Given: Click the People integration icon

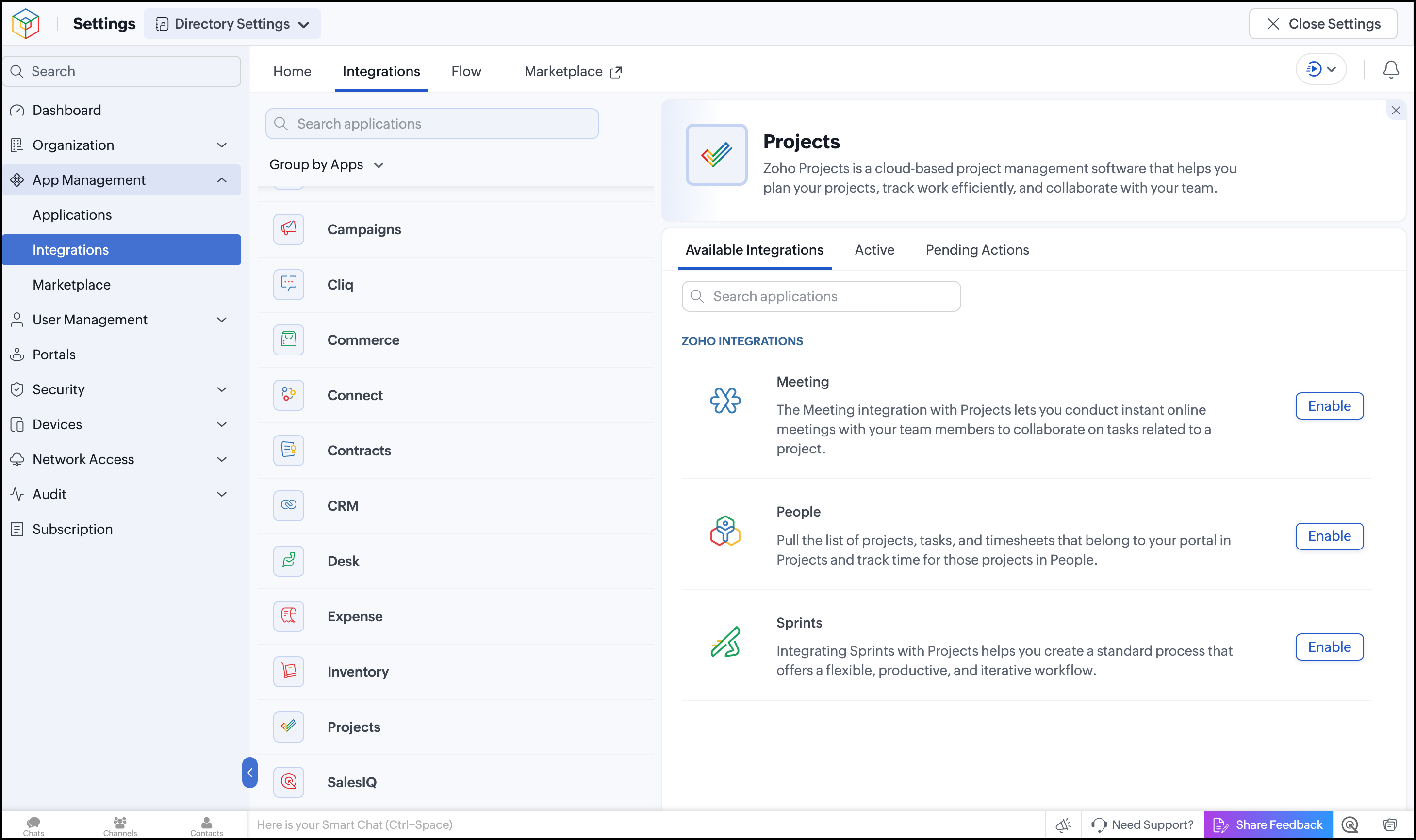Looking at the screenshot, I should [725, 531].
